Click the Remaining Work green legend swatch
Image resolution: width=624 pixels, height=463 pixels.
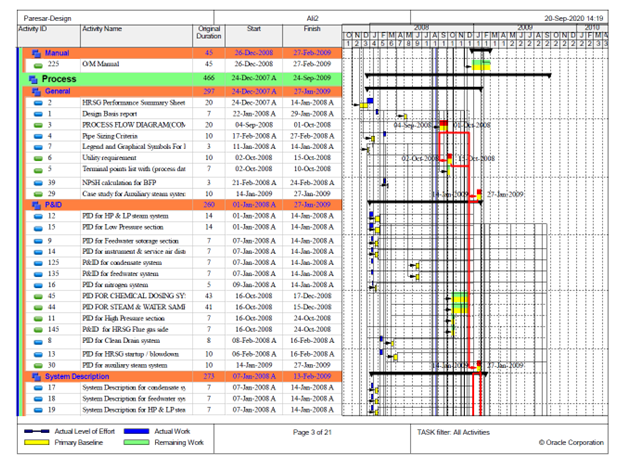(136, 442)
